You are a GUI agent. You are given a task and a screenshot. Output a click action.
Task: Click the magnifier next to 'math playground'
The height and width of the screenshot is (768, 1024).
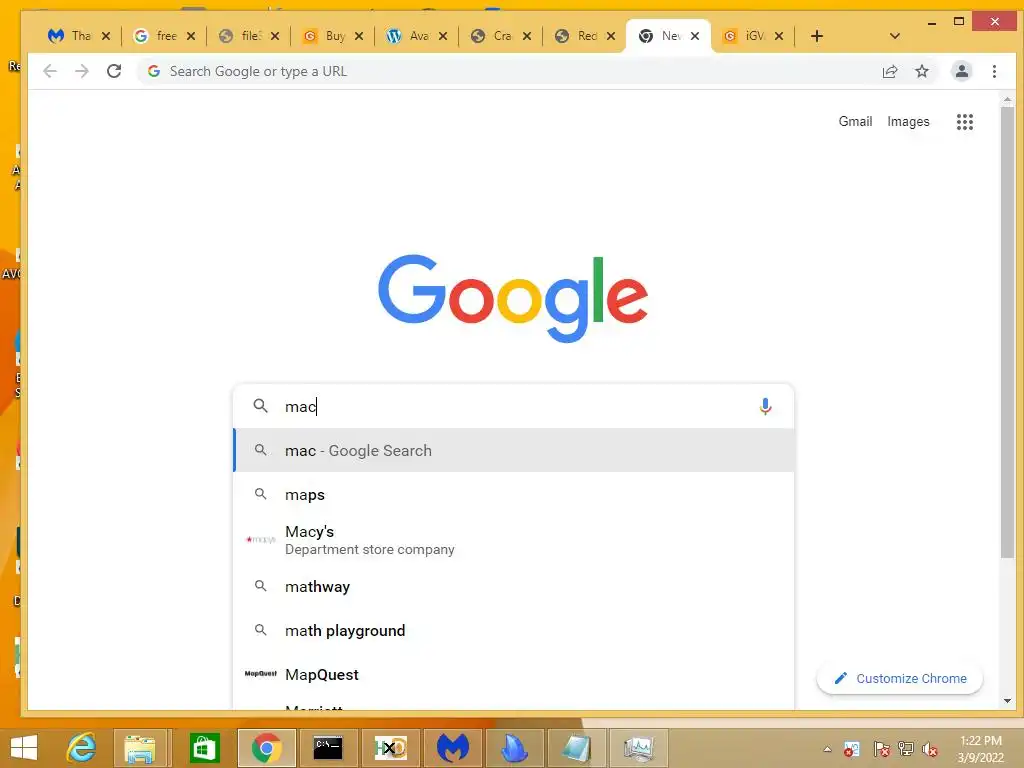point(261,630)
